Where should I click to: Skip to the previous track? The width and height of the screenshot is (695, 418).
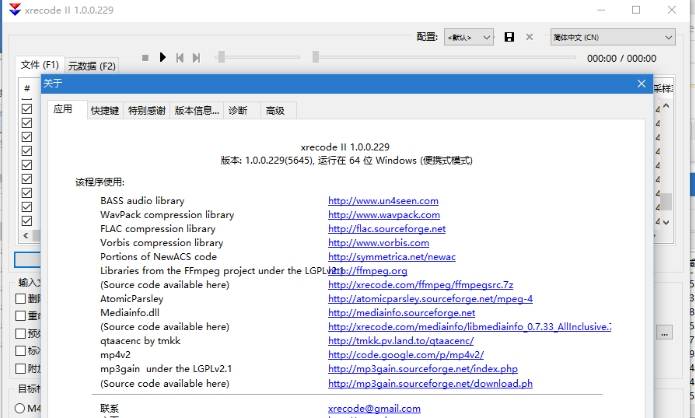point(180,58)
